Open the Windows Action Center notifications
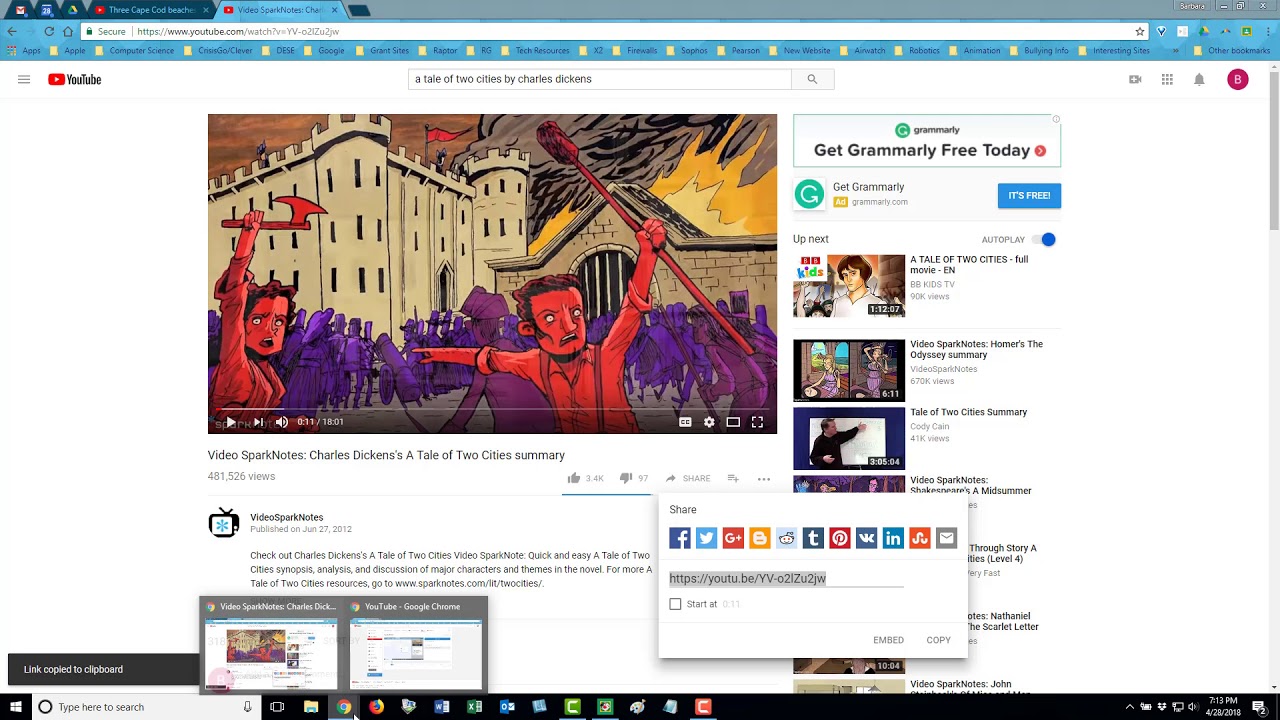This screenshot has width=1280, height=720. tap(1260, 707)
